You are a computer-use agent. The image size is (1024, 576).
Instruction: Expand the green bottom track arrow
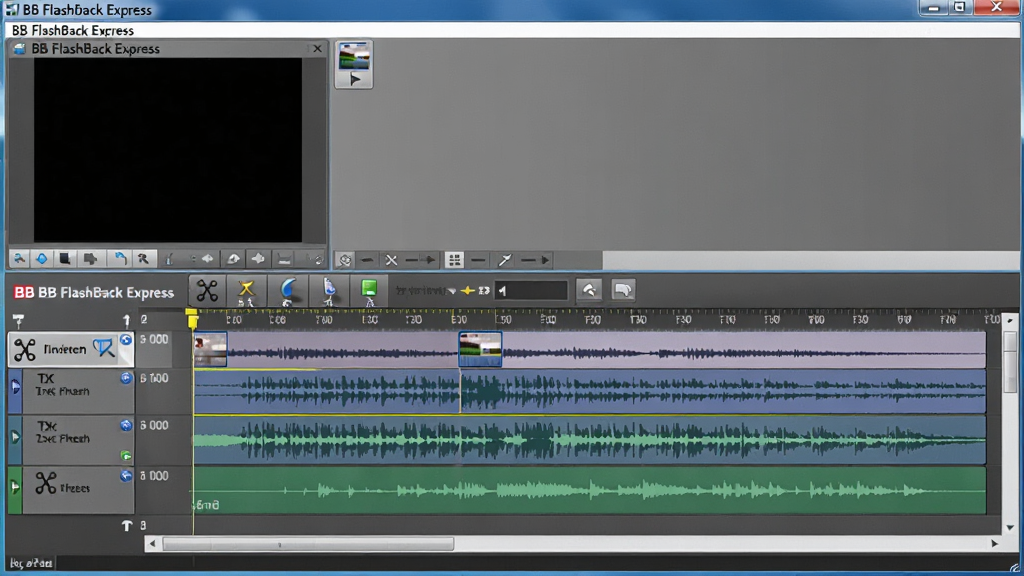(15, 487)
